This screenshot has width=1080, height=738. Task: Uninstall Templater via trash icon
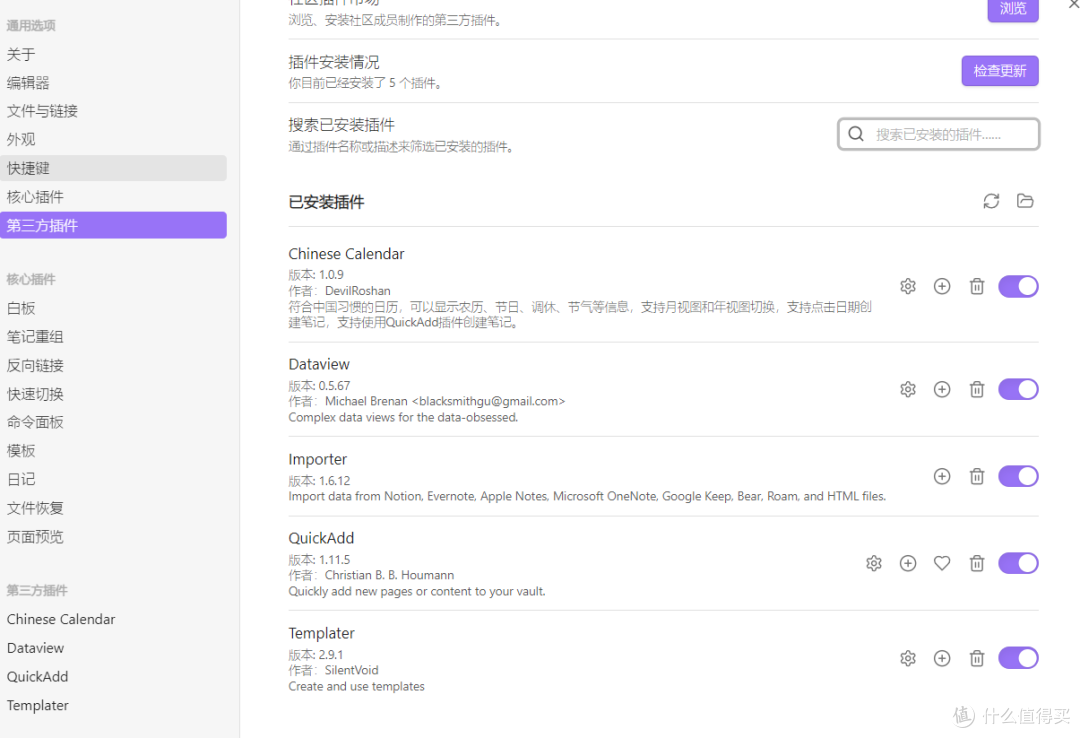[x=977, y=658]
